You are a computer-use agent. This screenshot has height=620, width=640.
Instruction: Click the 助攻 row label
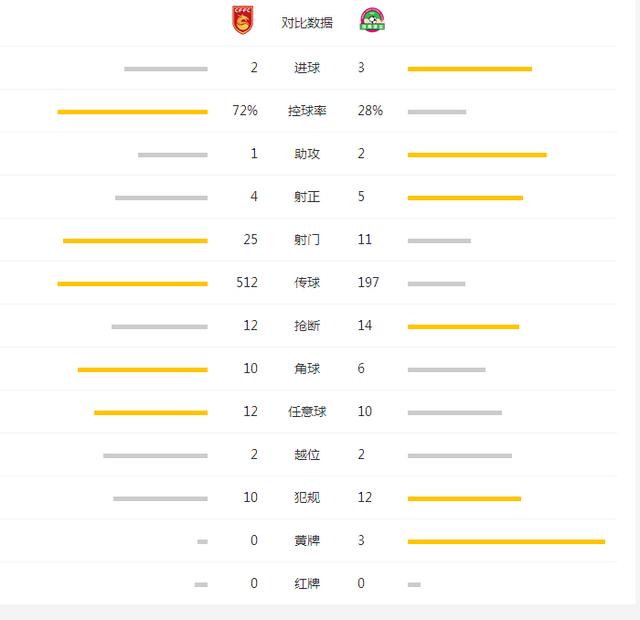click(307, 153)
